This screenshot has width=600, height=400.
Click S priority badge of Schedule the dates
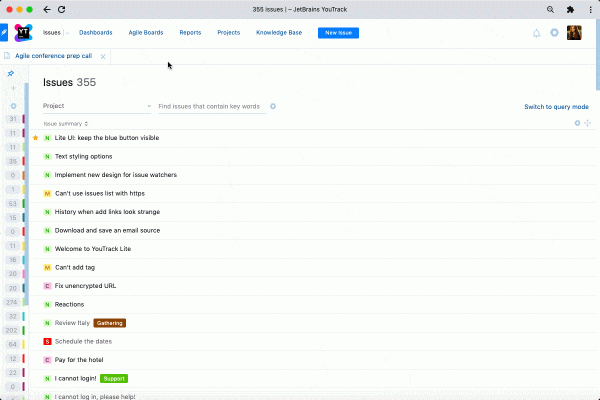[47, 341]
